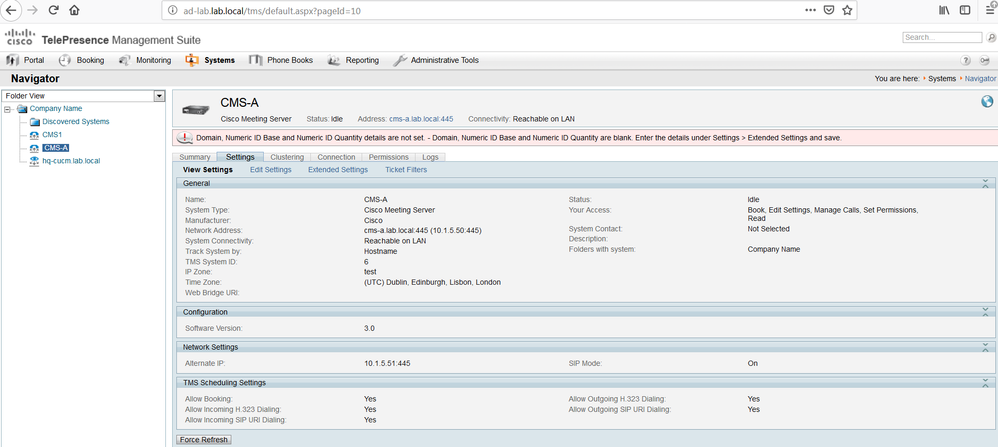The width and height of the screenshot is (998, 447).
Task: Select the Settings tab
Action: (240, 157)
